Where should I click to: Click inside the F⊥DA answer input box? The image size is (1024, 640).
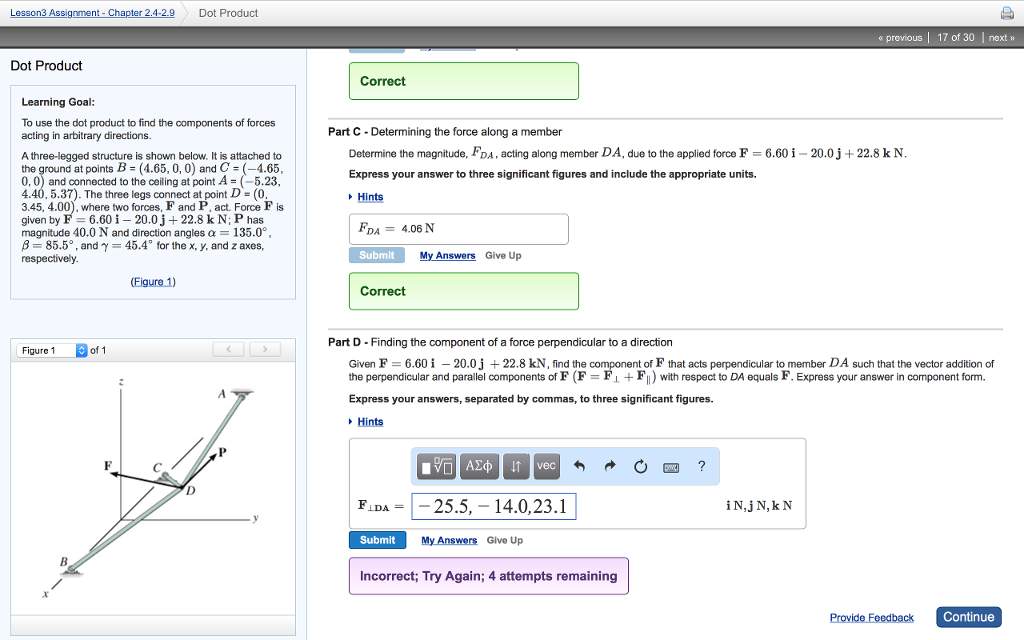click(x=494, y=505)
